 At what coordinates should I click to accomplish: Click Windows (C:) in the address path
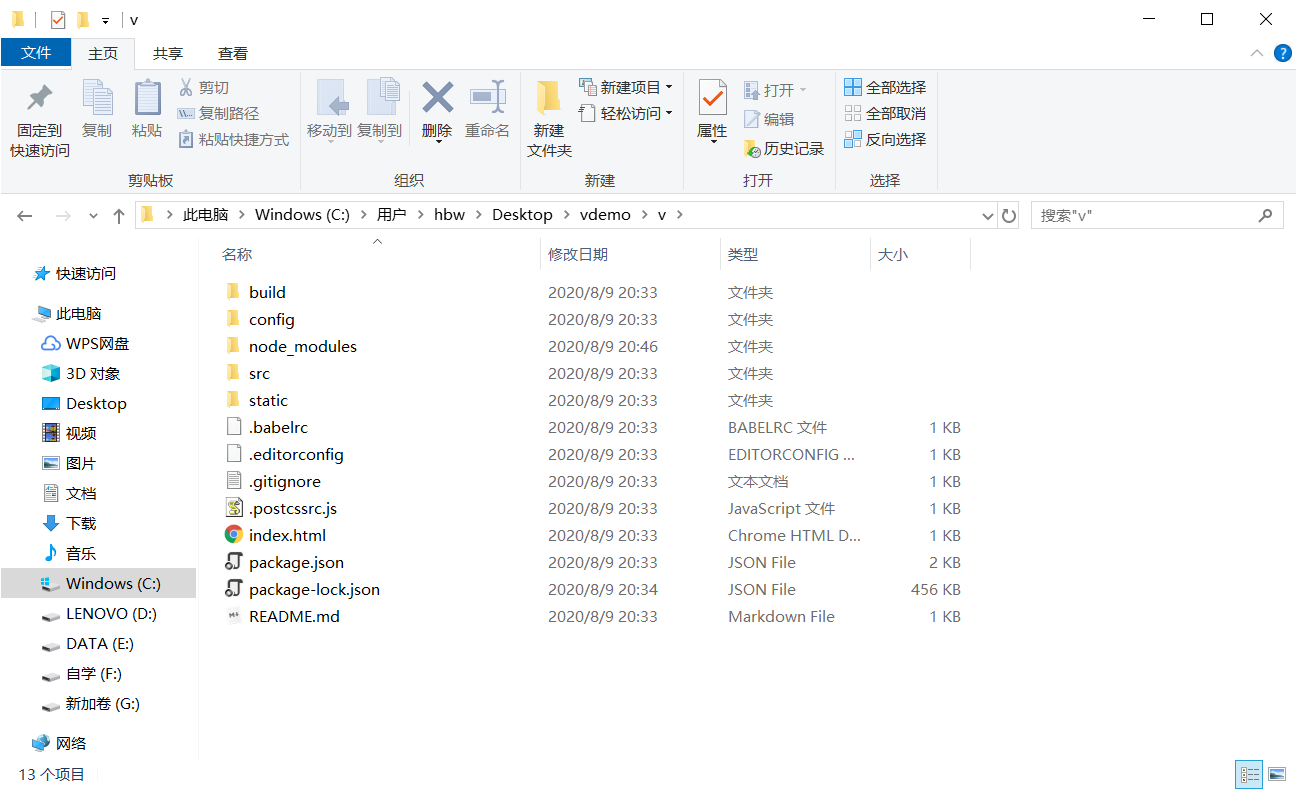click(302, 215)
